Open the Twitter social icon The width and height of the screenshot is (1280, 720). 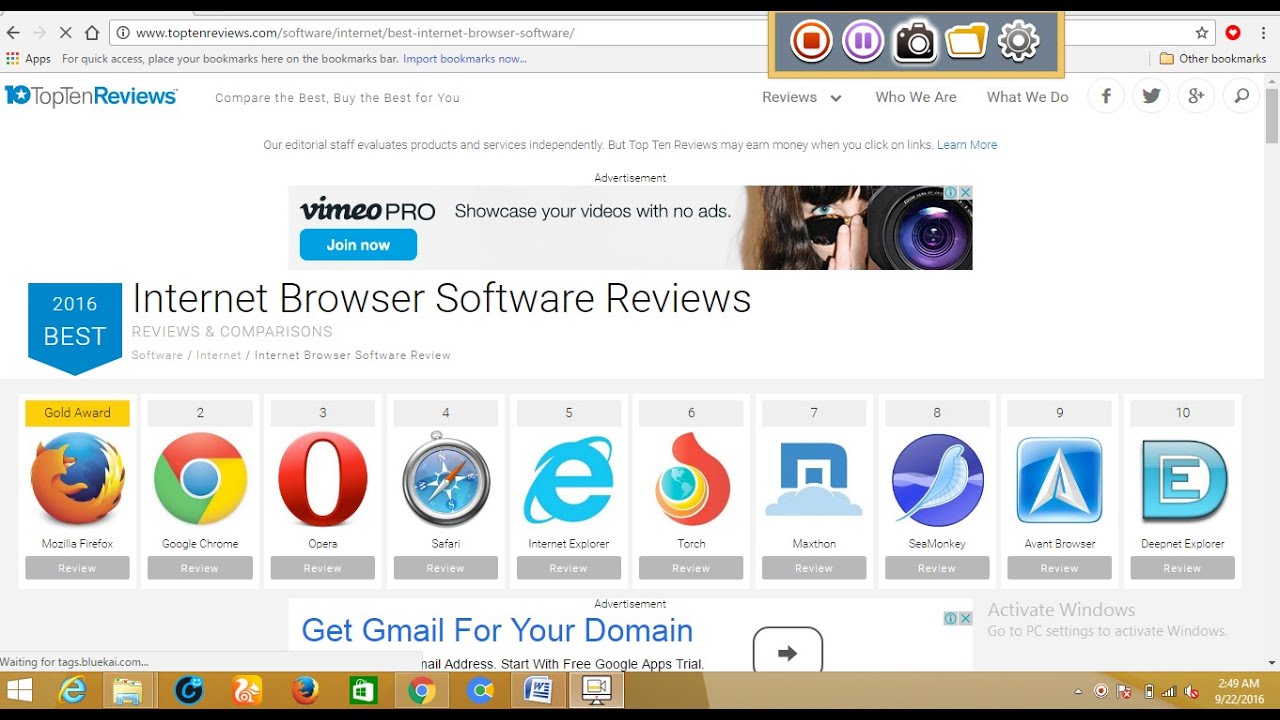[x=1151, y=97]
